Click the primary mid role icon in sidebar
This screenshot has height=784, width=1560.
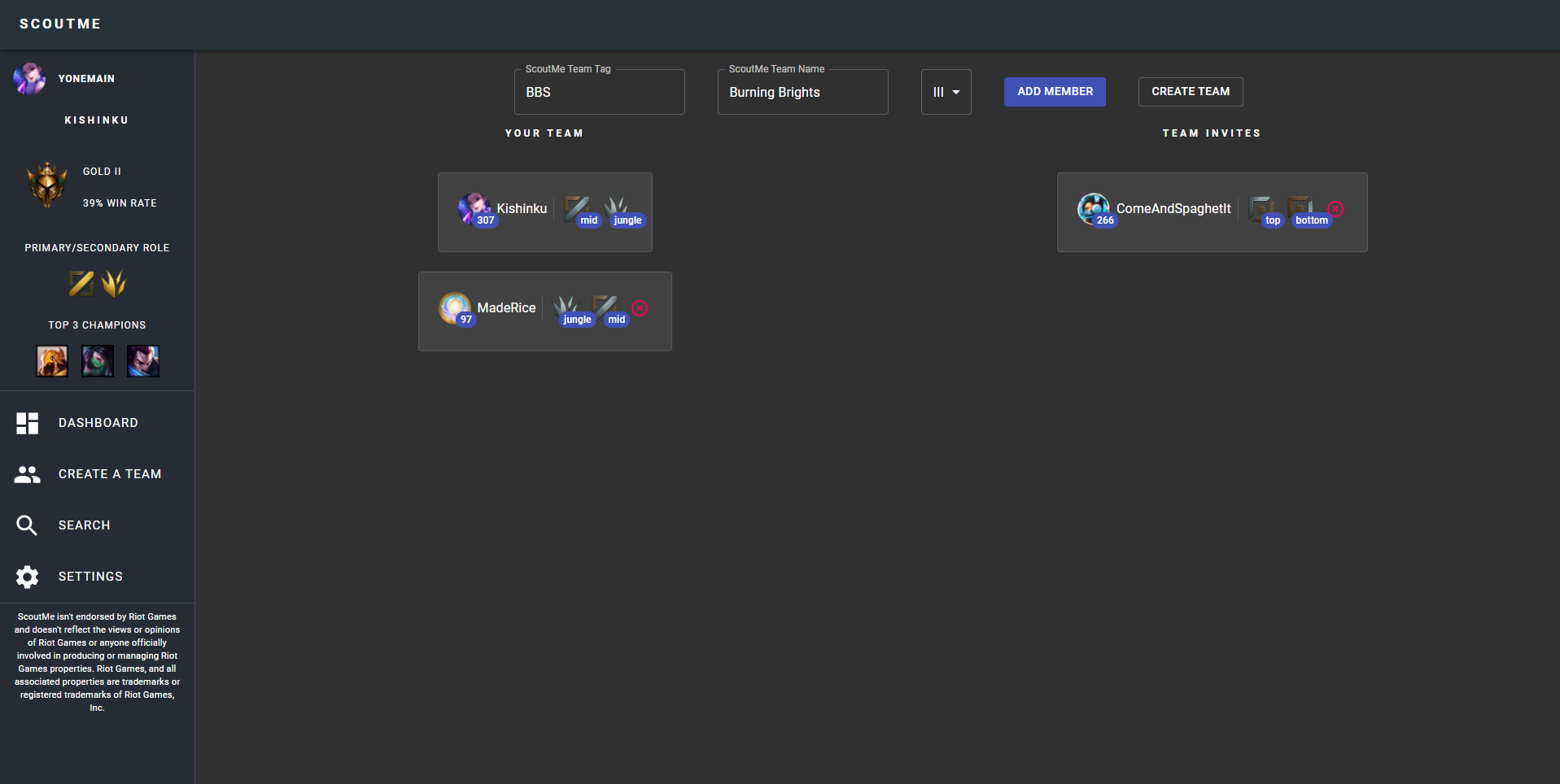tap(81, 284)
